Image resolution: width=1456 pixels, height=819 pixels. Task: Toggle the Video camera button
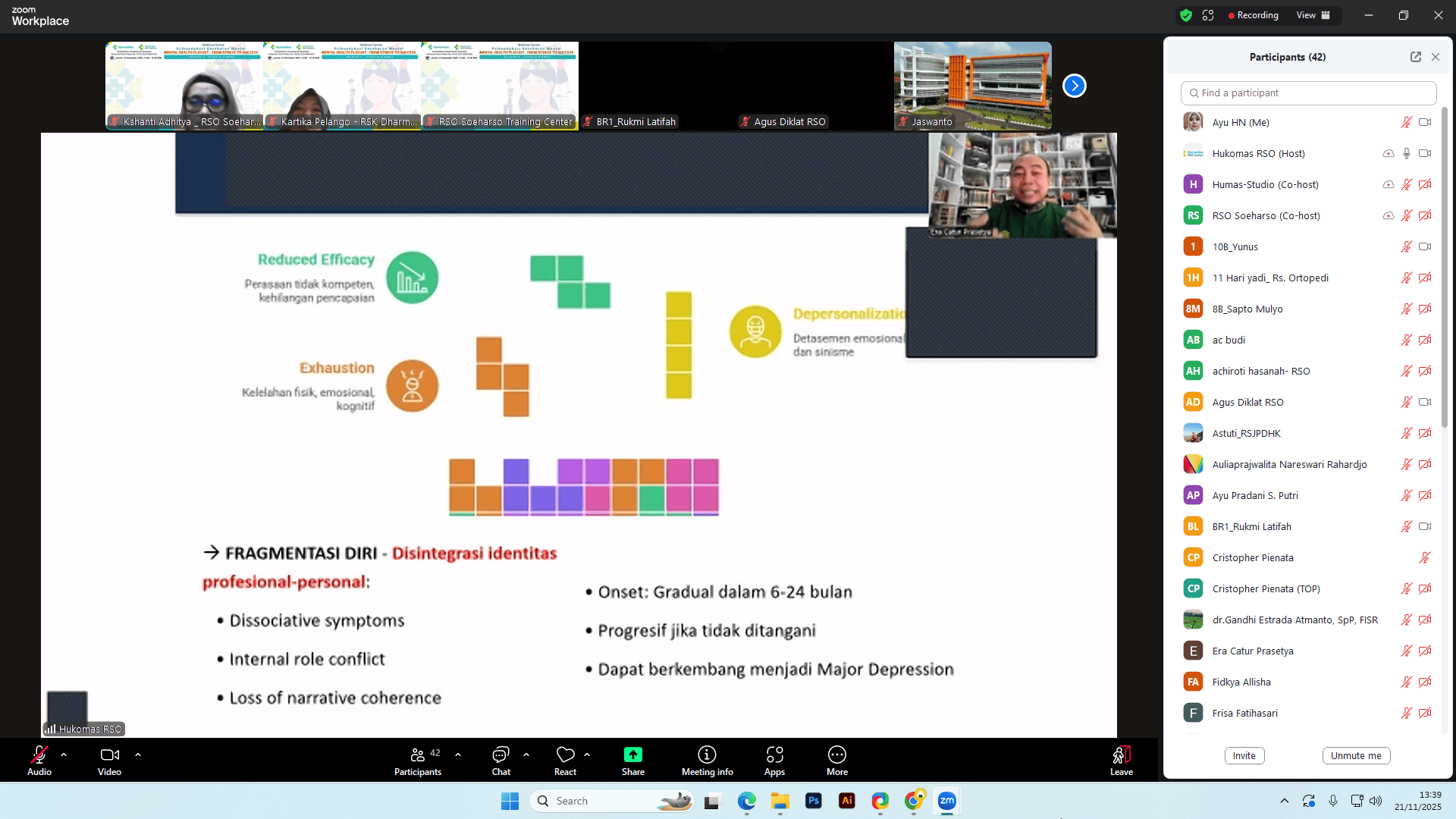(109, 755)
